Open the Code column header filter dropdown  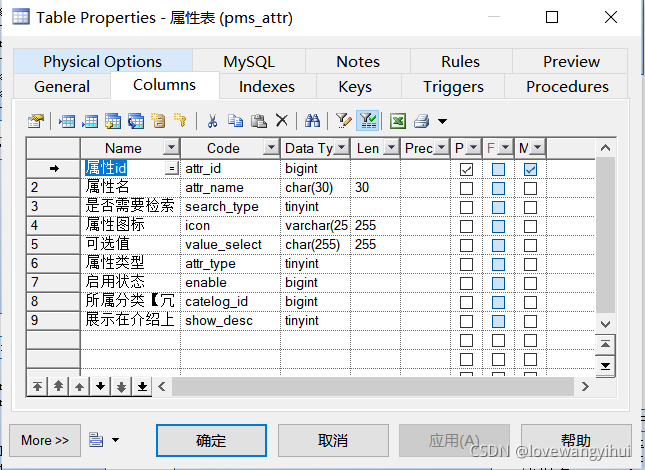click(x=271, y=147)
